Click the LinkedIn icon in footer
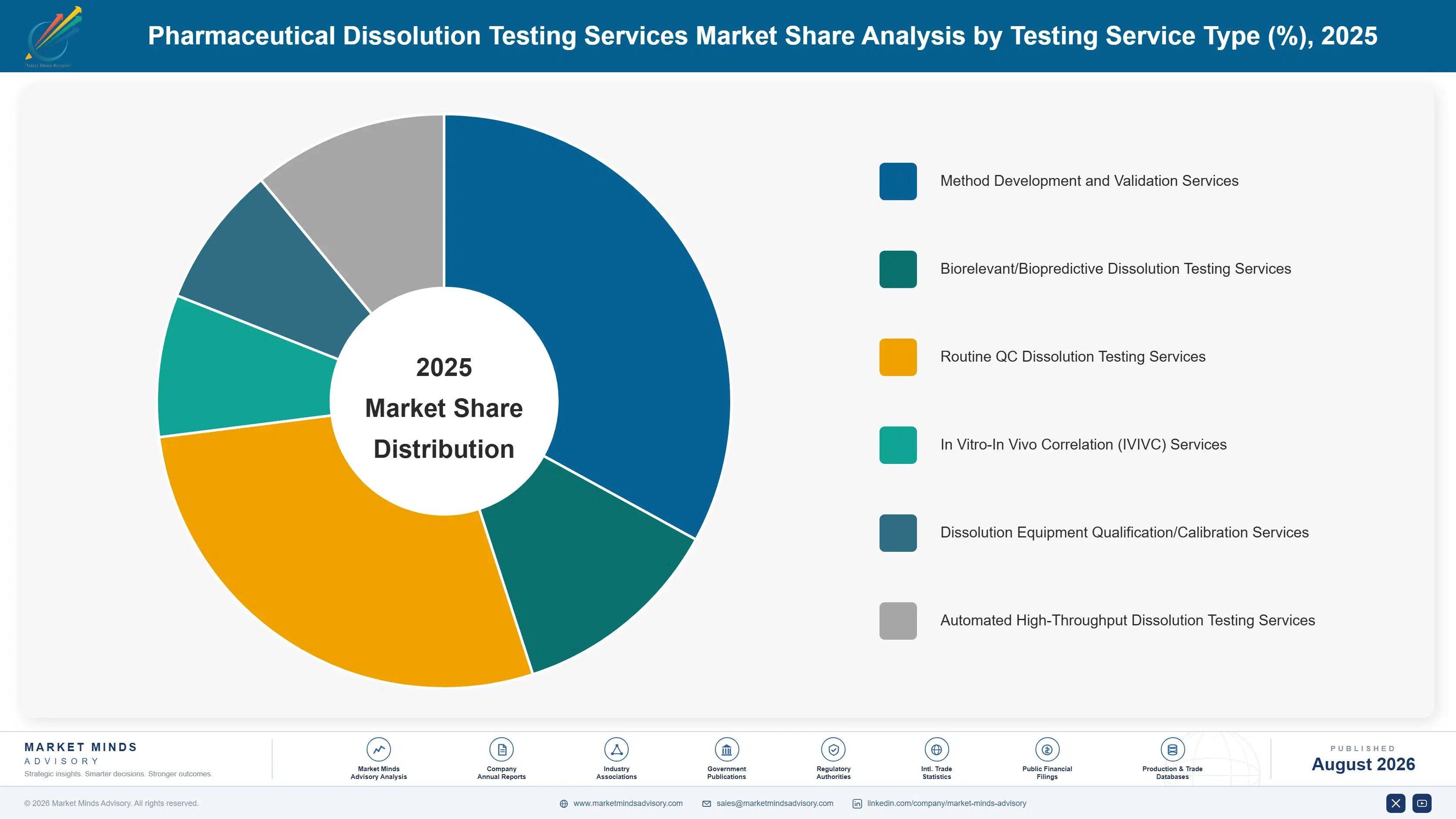The height and width of the screenshot is (819, 1456). coord(857,804)
